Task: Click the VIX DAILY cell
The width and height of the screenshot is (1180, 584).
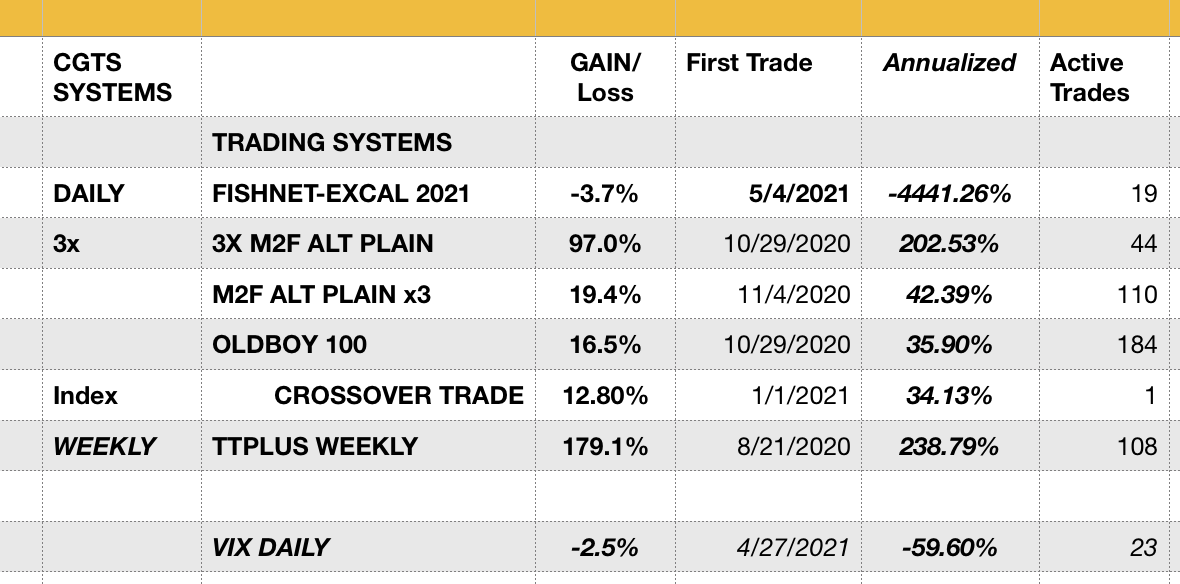Action: point(271,547)
